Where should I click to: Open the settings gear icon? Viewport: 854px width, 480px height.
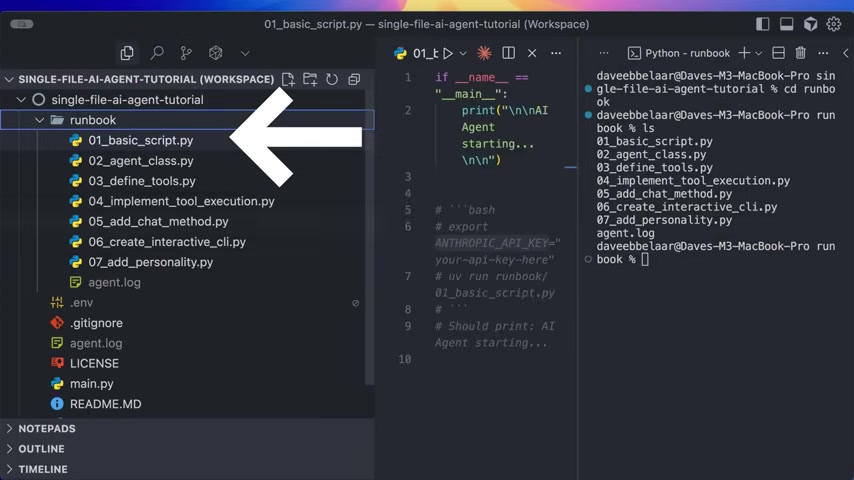pyautogui.click(x=834, y=24)
